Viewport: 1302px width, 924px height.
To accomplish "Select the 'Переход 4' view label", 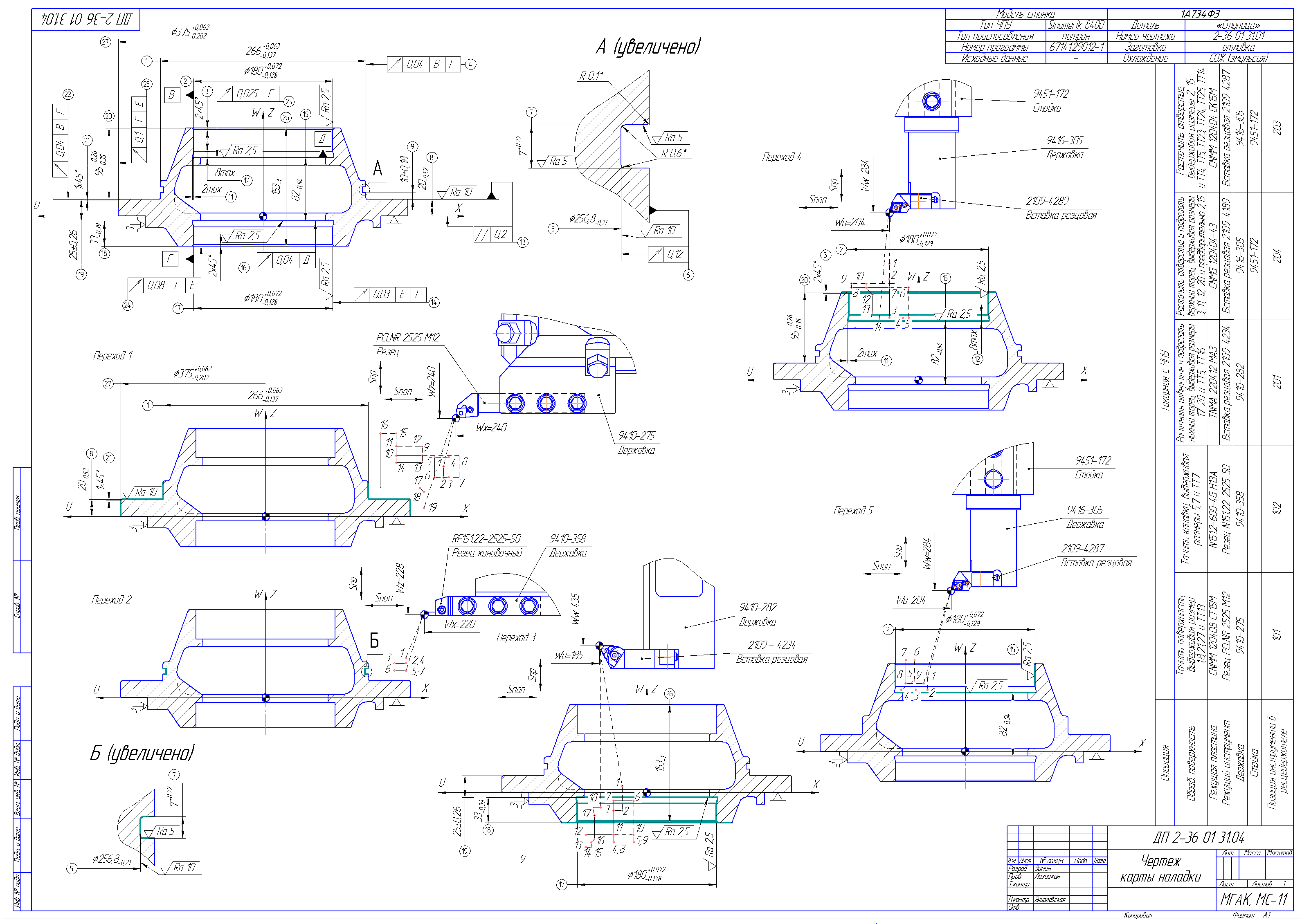I will (782, 157).
